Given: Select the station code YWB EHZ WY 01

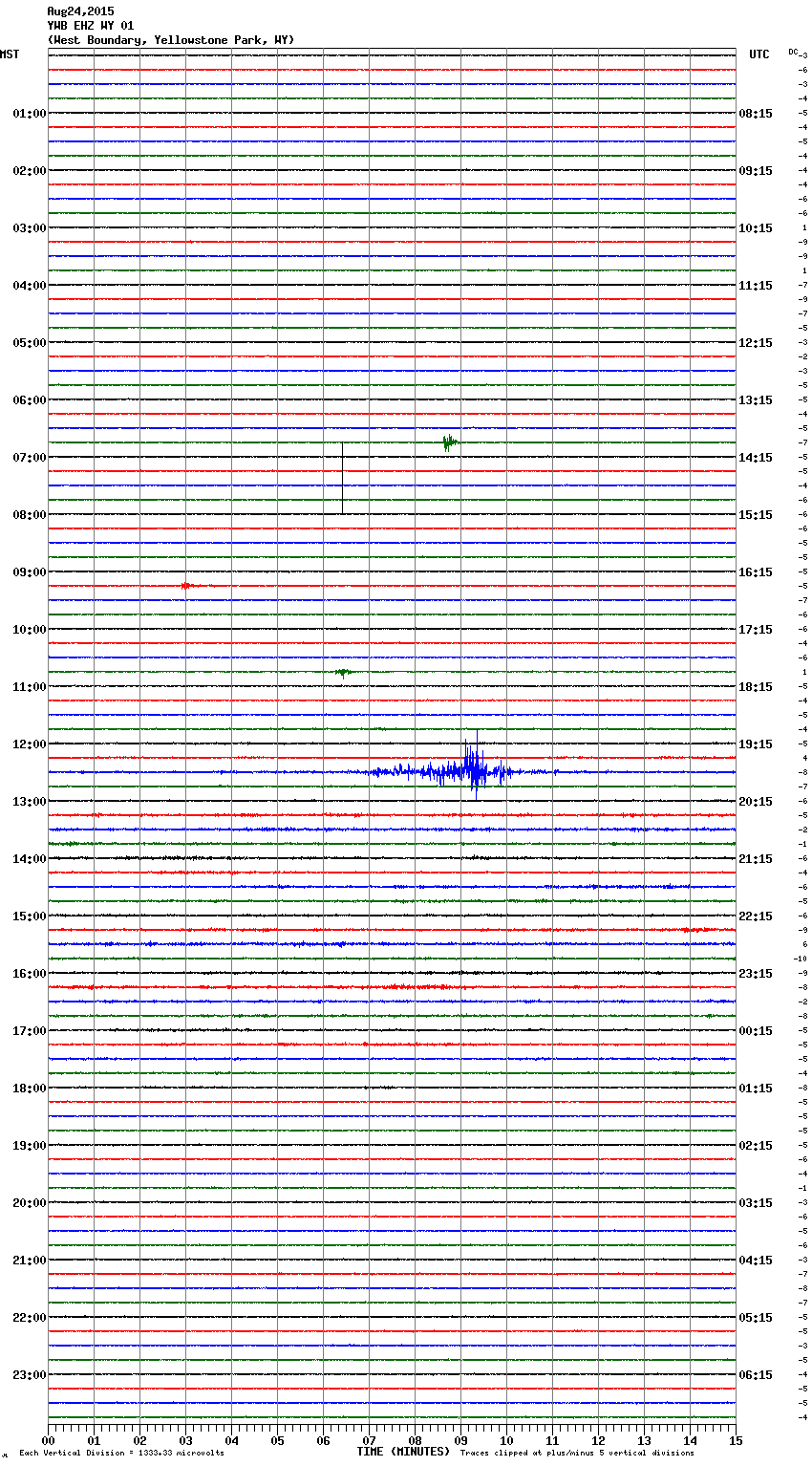Looking at the screenshot, I should tap(91, 26).
